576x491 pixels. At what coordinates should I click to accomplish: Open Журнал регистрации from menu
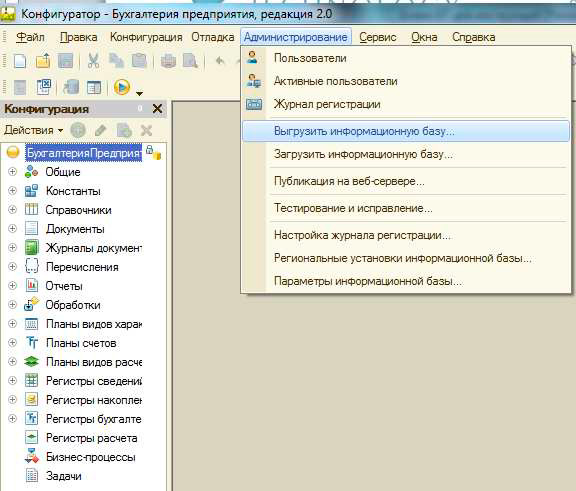point(406,104)
